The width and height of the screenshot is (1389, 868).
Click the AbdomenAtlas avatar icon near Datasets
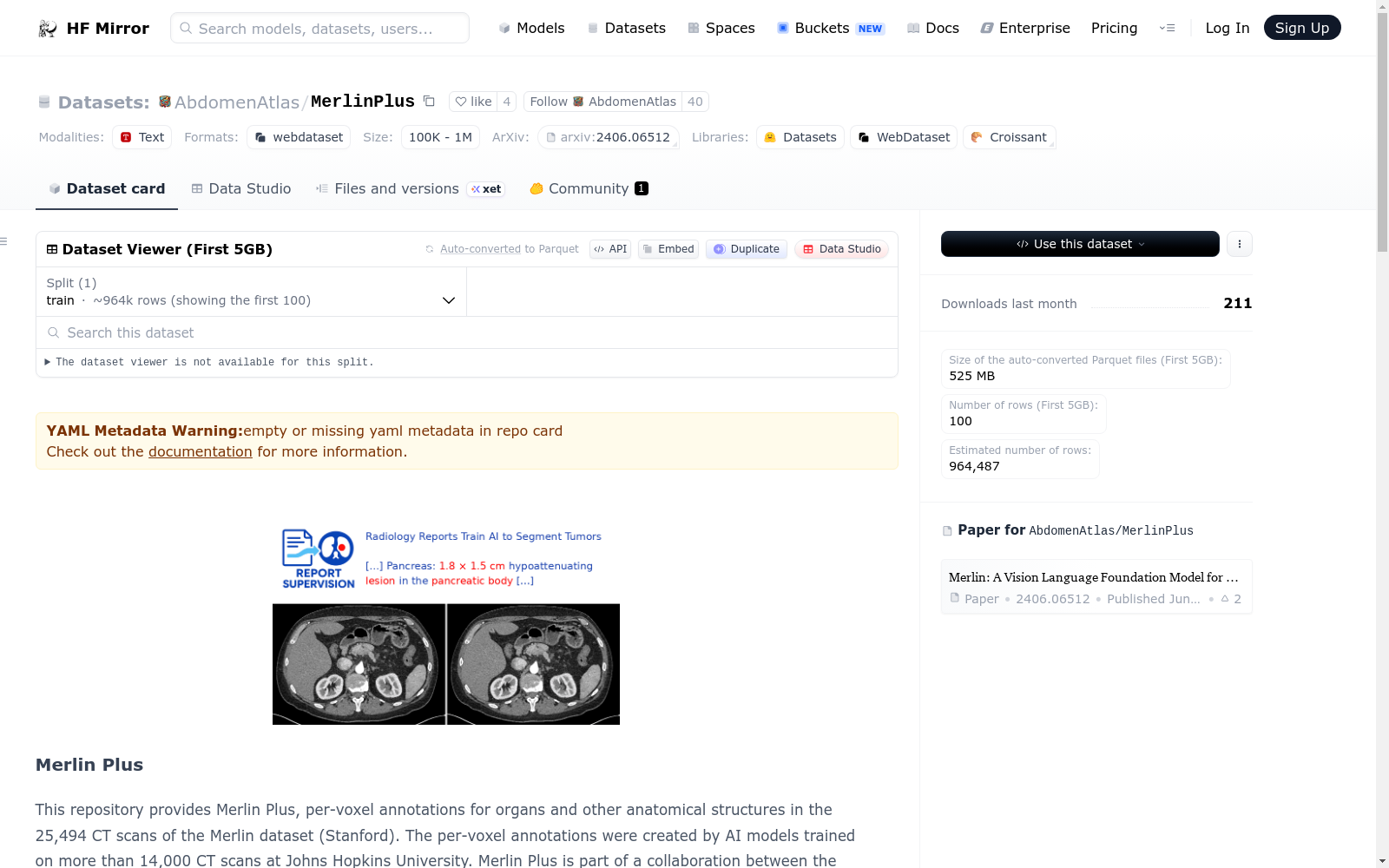pos(165,102)
